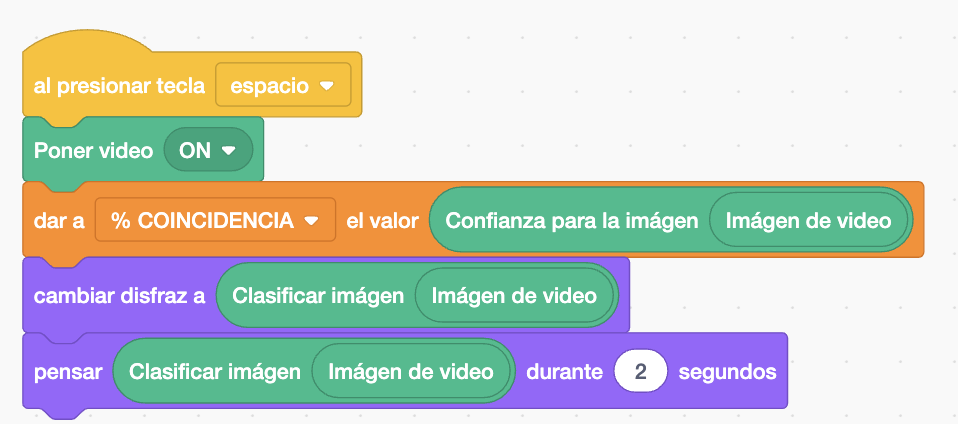The width and height of the screenshot is (958, 424).
Task: Open the "% COINCIDENCIA" variable dropdown
Action: pos(215,221)
